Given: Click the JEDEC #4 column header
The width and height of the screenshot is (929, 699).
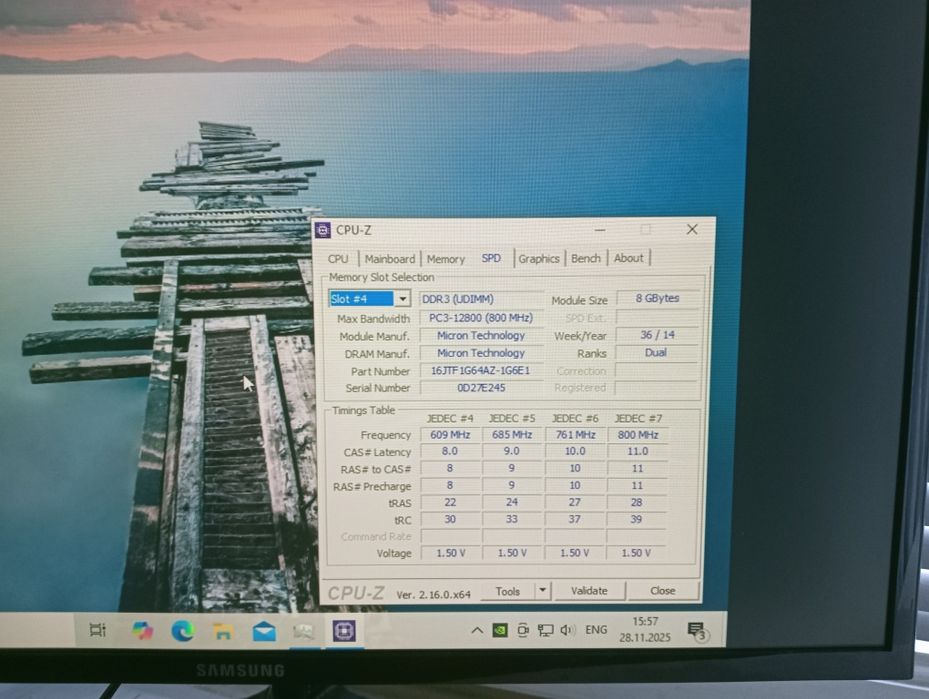Looking at the screenshot, I should point(450,418).
